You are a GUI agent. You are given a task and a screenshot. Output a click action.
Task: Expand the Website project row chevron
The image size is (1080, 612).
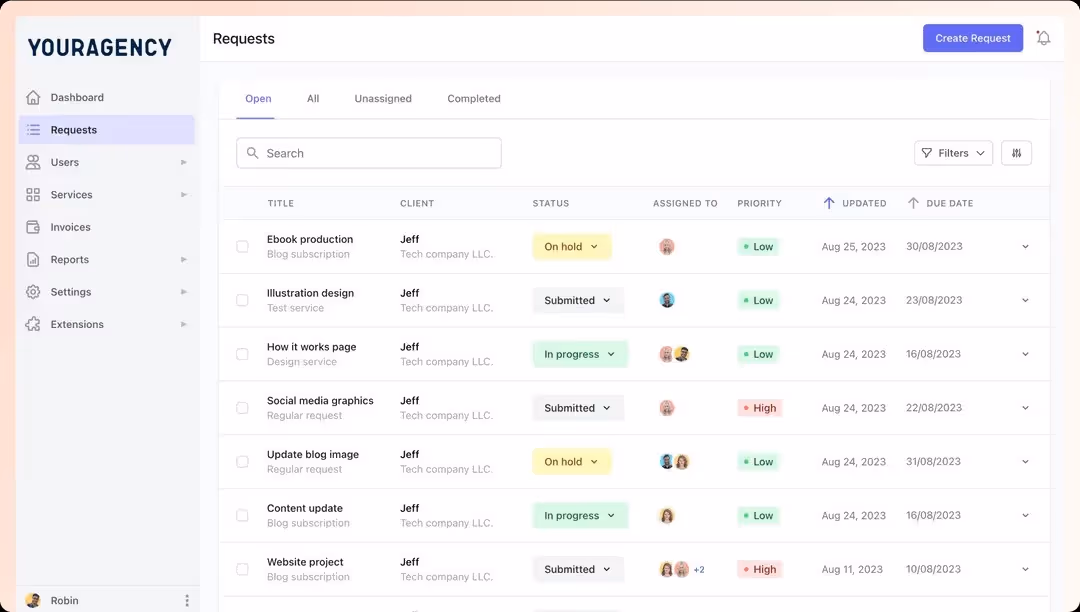[1025, 569]
